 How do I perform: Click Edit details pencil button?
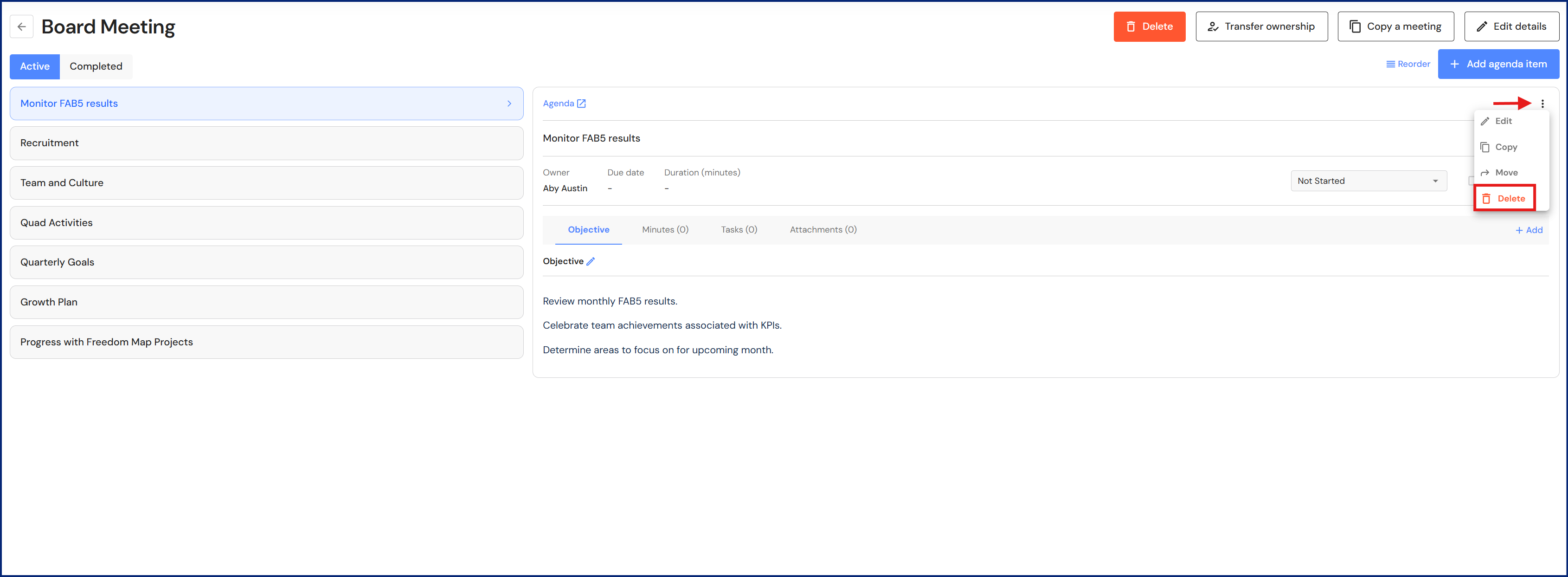[x=1511, y=27]
